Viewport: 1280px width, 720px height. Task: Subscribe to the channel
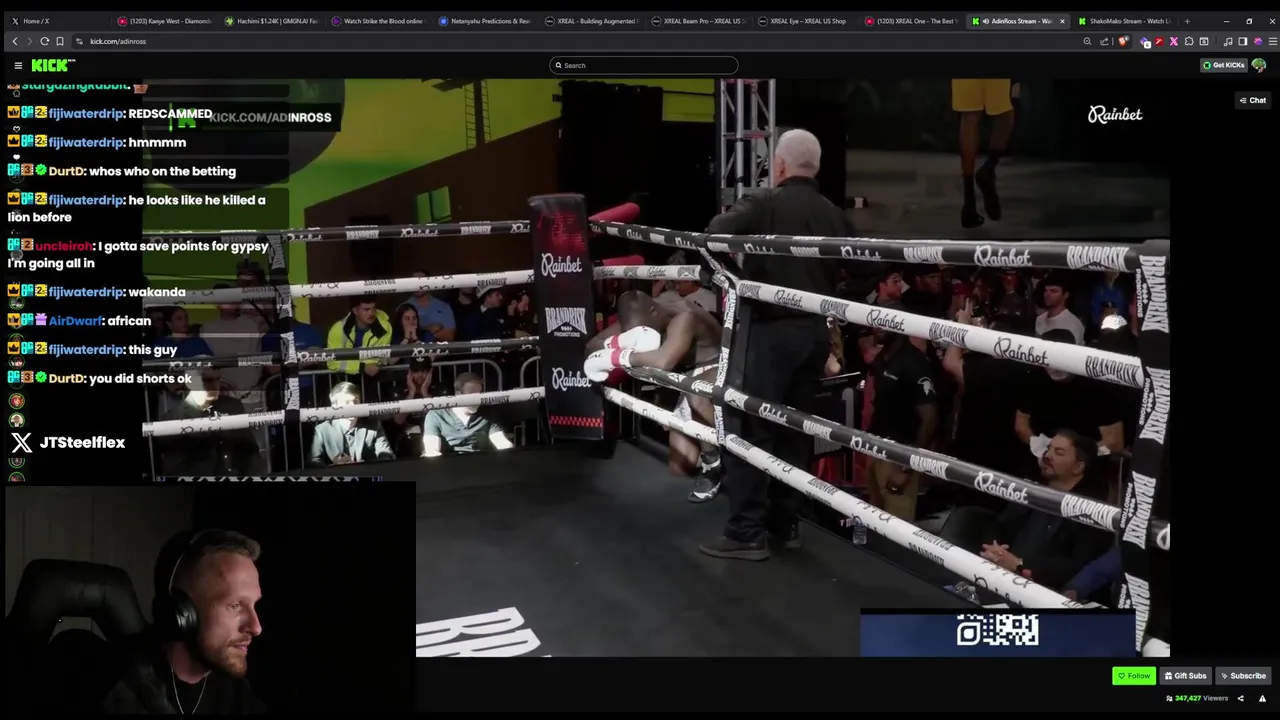[x=1243, y=676]
